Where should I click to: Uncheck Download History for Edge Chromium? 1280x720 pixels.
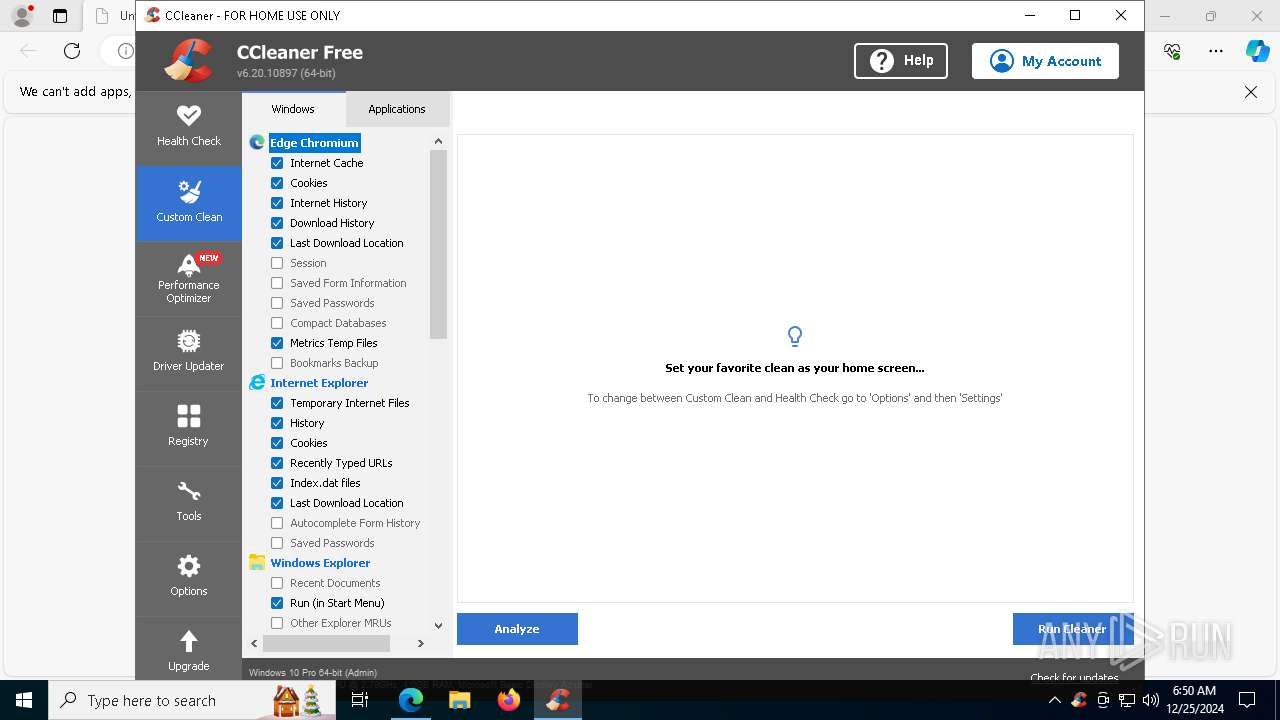277,223
